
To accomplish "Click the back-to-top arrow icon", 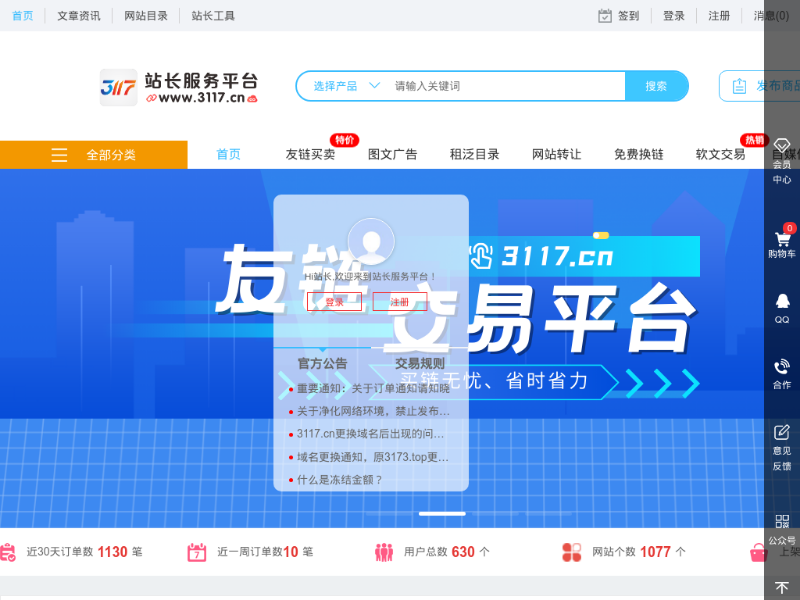I will 782,586.
